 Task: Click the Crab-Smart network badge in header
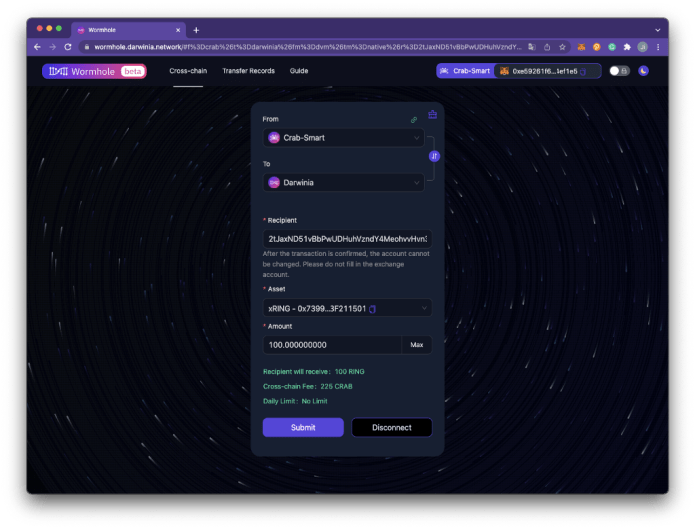tap(465, 71)
